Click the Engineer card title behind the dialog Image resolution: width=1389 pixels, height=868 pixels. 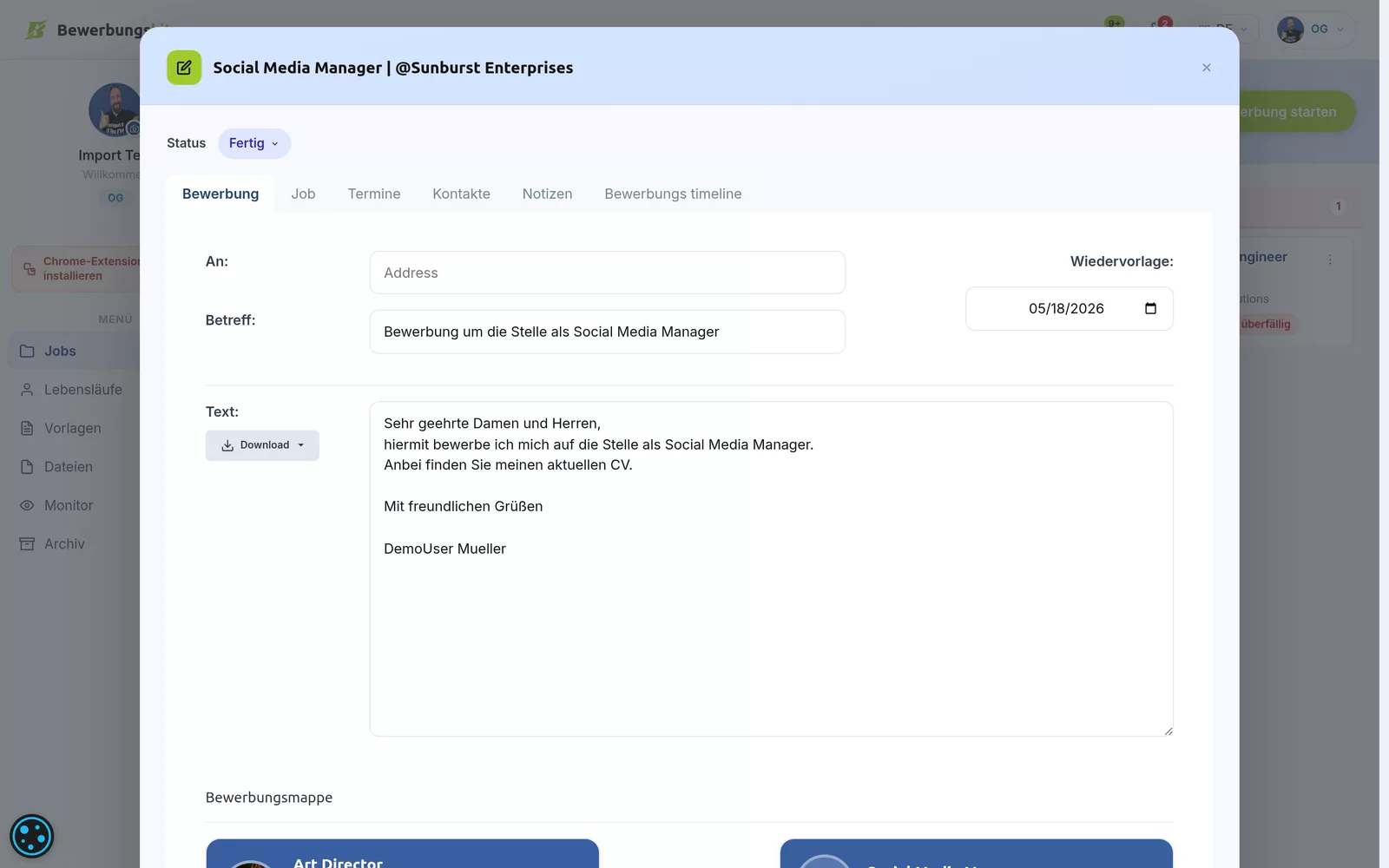click(1263, 257)
